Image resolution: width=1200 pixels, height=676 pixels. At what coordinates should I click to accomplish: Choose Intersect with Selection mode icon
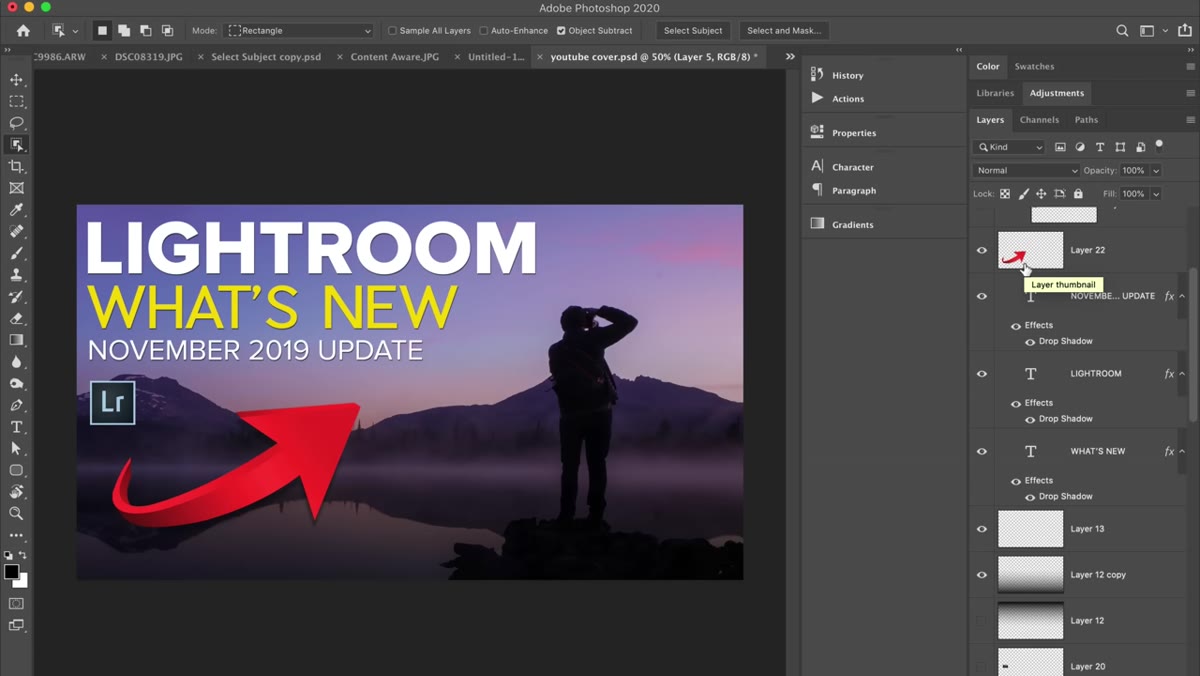point(167,31)
